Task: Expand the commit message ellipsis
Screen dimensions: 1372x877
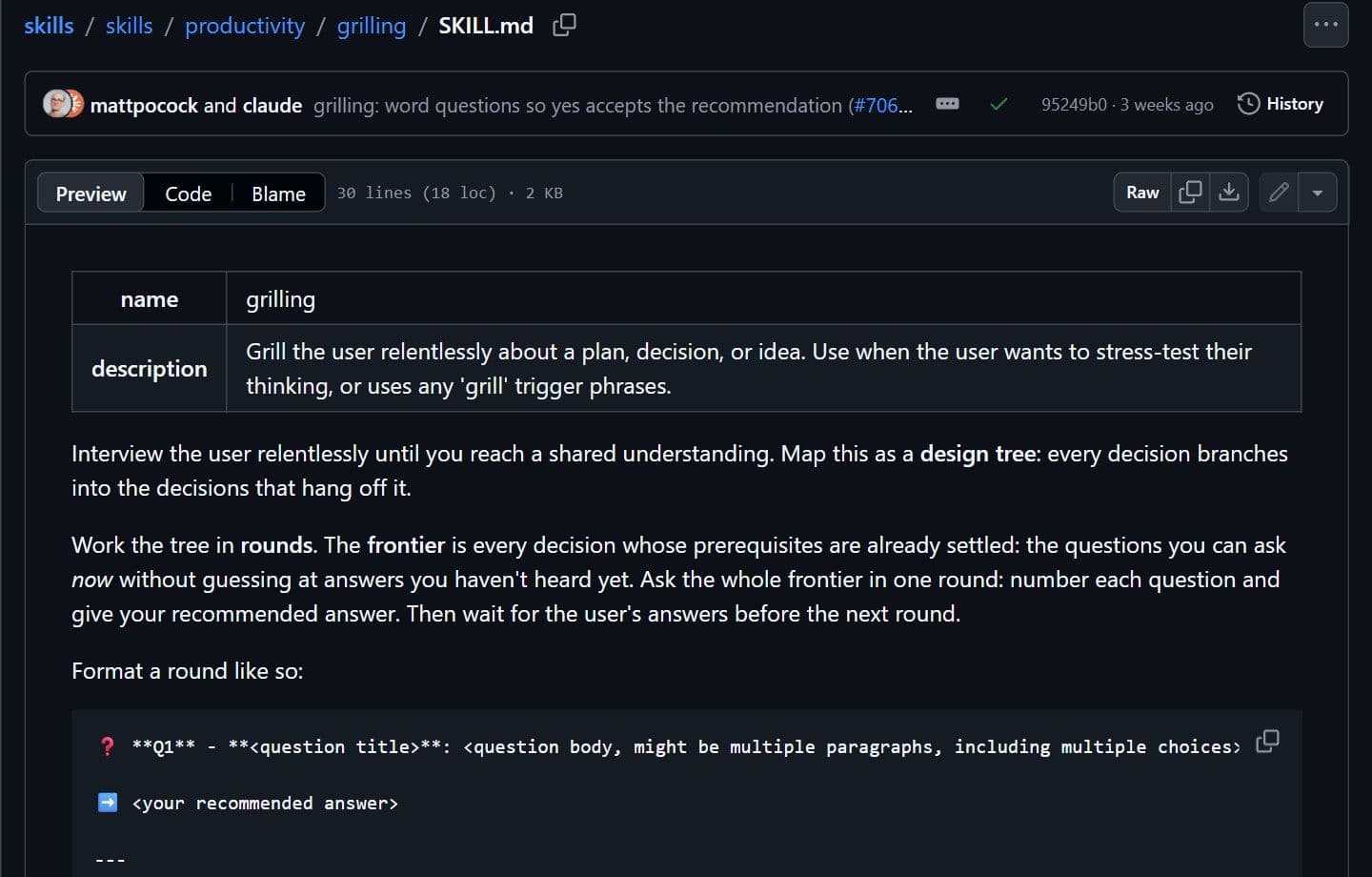Action: [947, 104]
